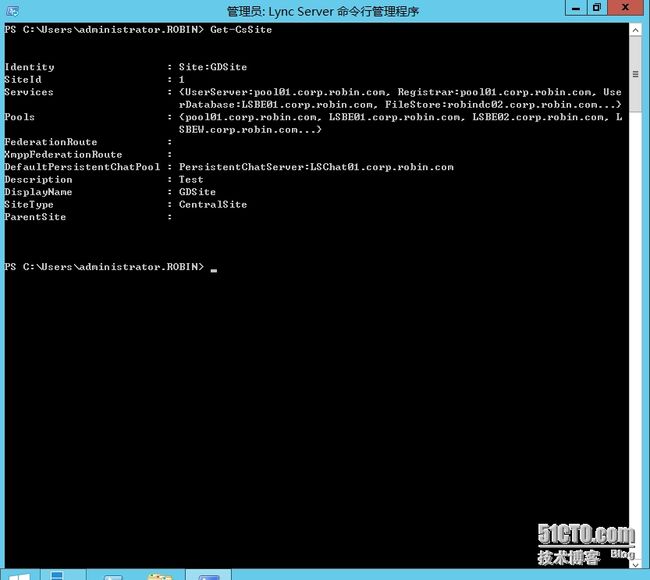Click the Get-CsSite command text
Viewport: 650px width, 580px height.
[x=241, y=30]
